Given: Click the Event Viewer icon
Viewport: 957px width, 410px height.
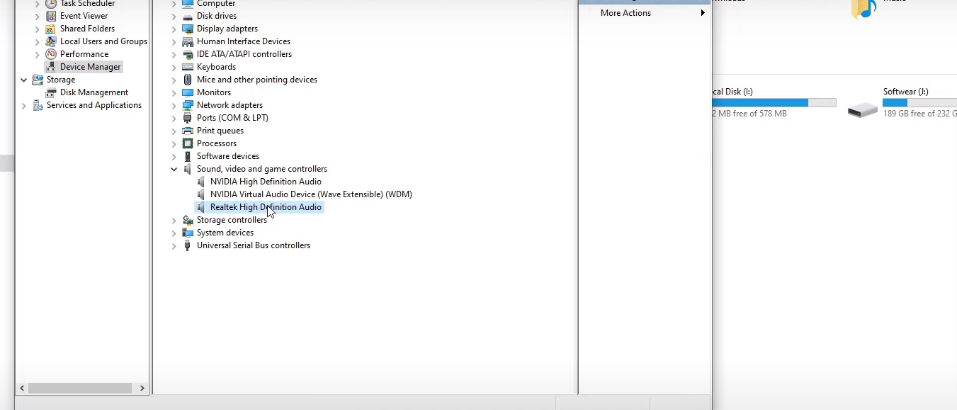Looking at the screenshot, I should click(x=51, y=16).
